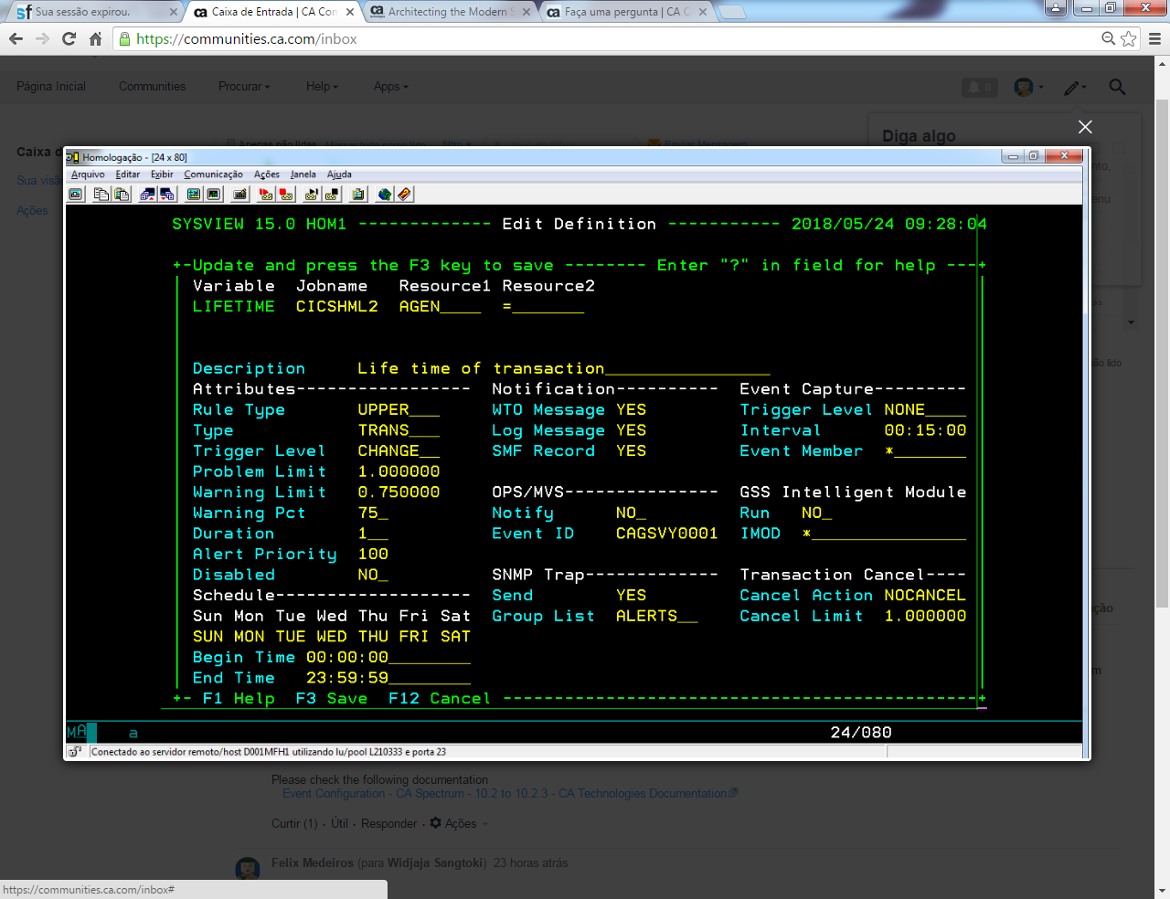Open the Apps dropdown menu

(x=389, y=87)
